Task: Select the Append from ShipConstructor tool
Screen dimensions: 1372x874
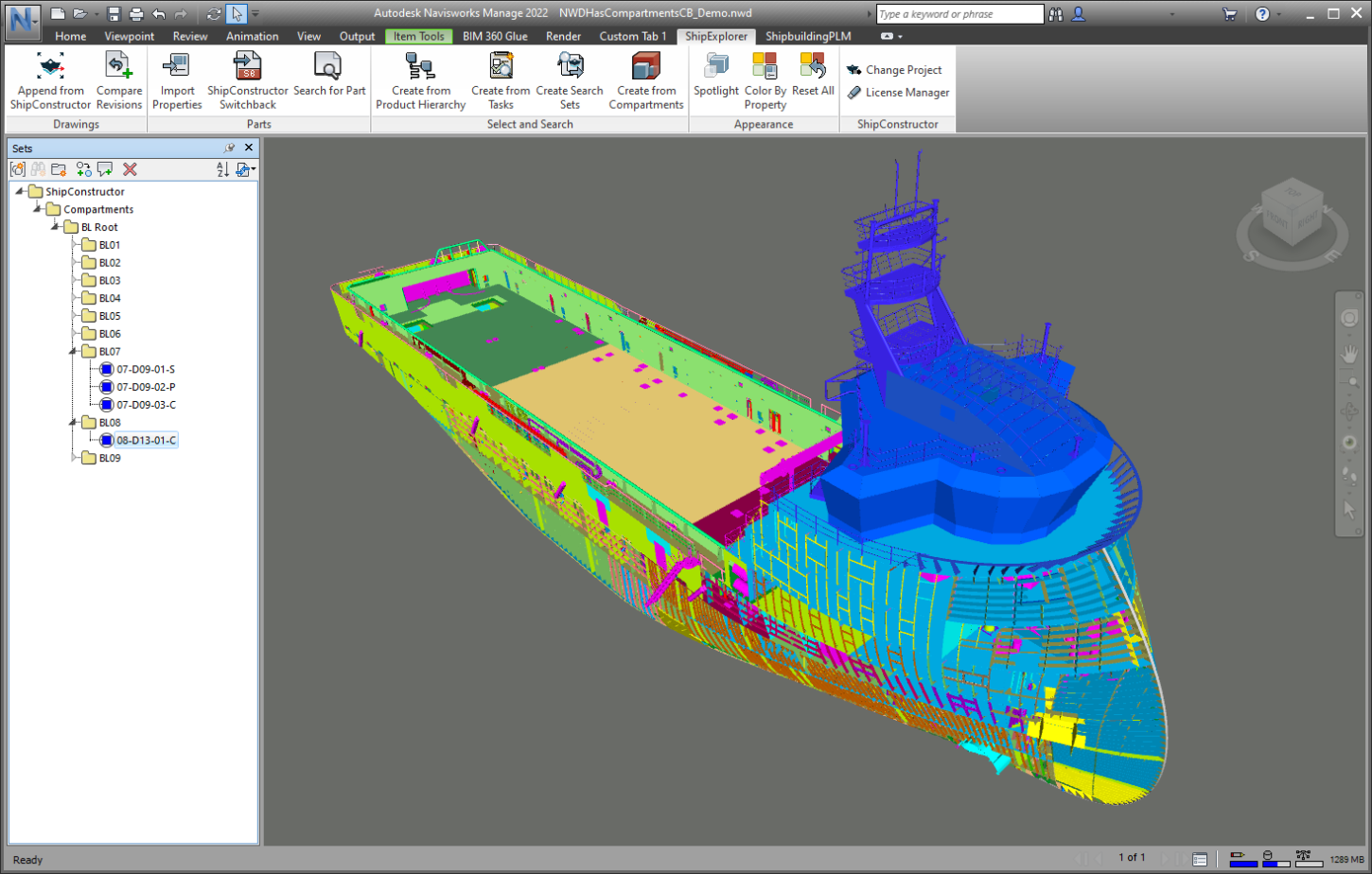Action: point(49,79)
